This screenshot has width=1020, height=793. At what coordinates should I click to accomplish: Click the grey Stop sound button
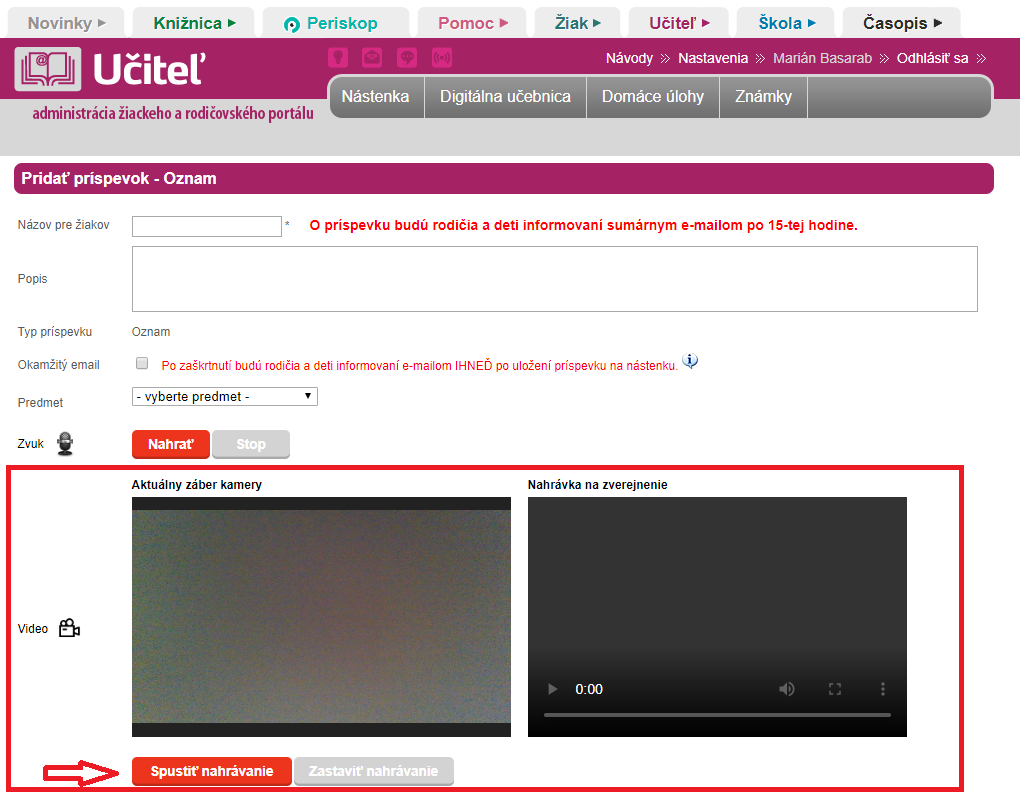250,444
